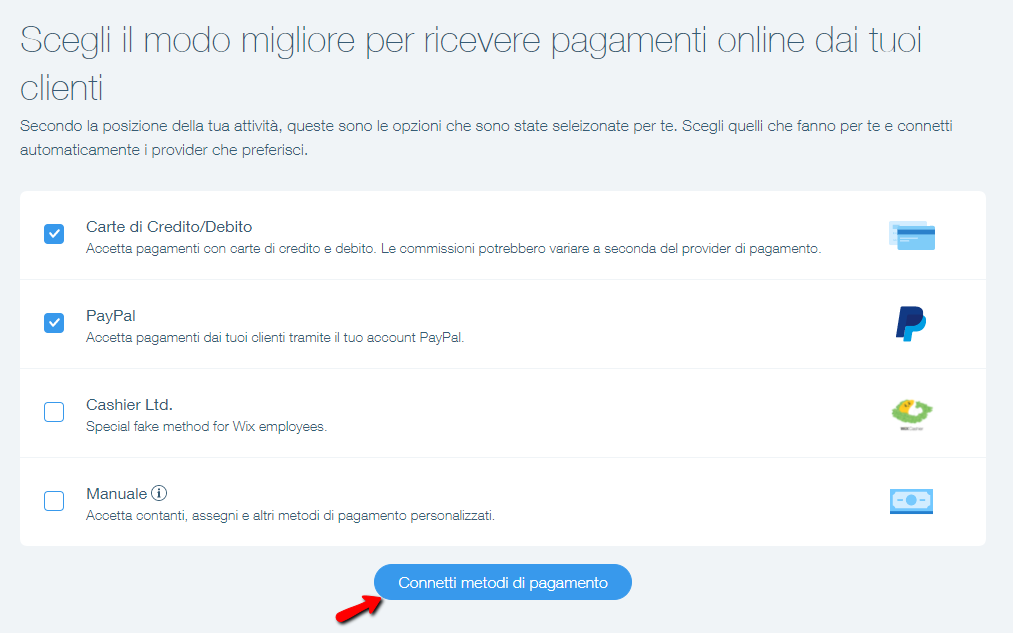Enable the Manuale checkbox

(54, 501)
